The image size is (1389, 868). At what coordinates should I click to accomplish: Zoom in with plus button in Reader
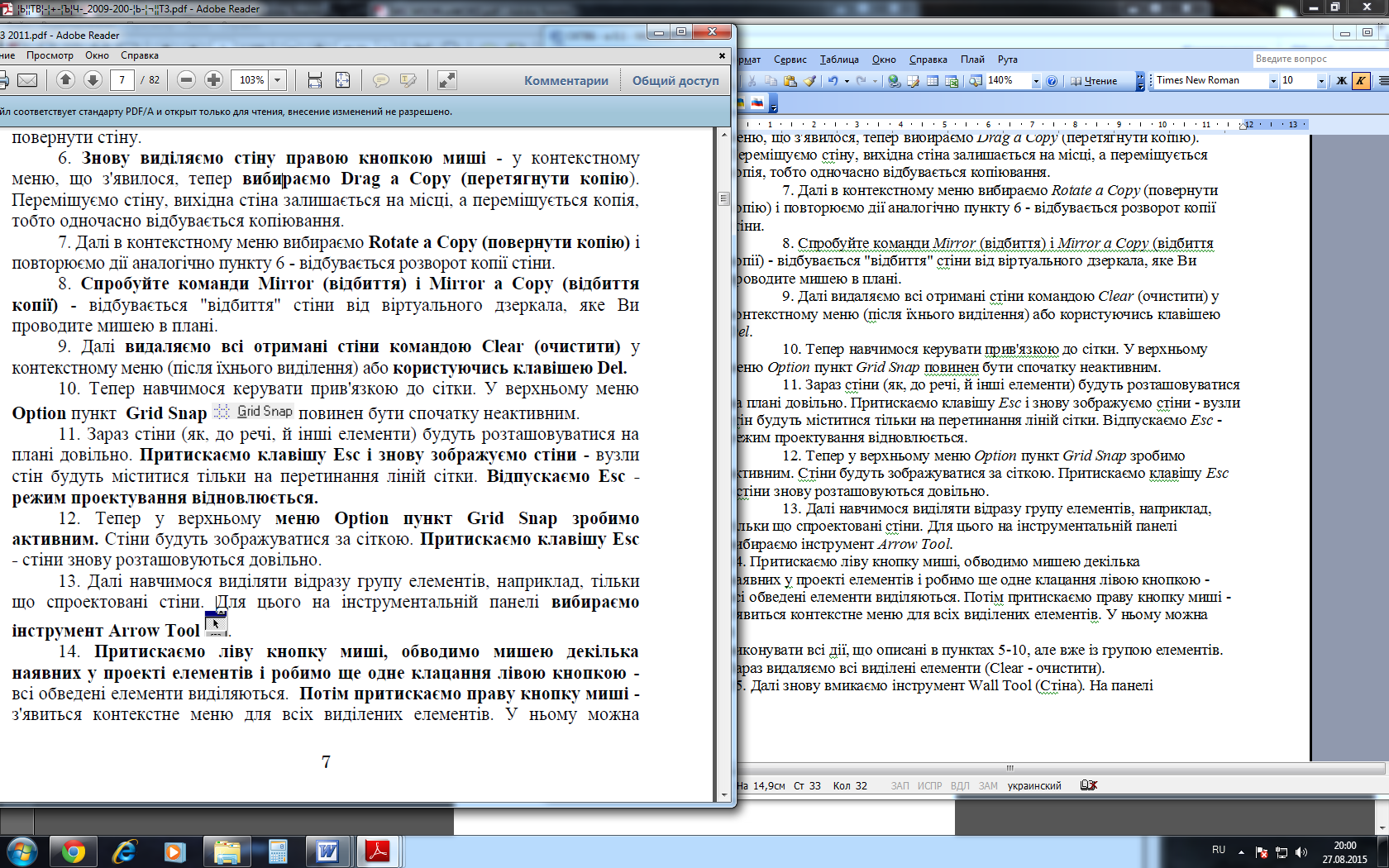click(213, 80)
